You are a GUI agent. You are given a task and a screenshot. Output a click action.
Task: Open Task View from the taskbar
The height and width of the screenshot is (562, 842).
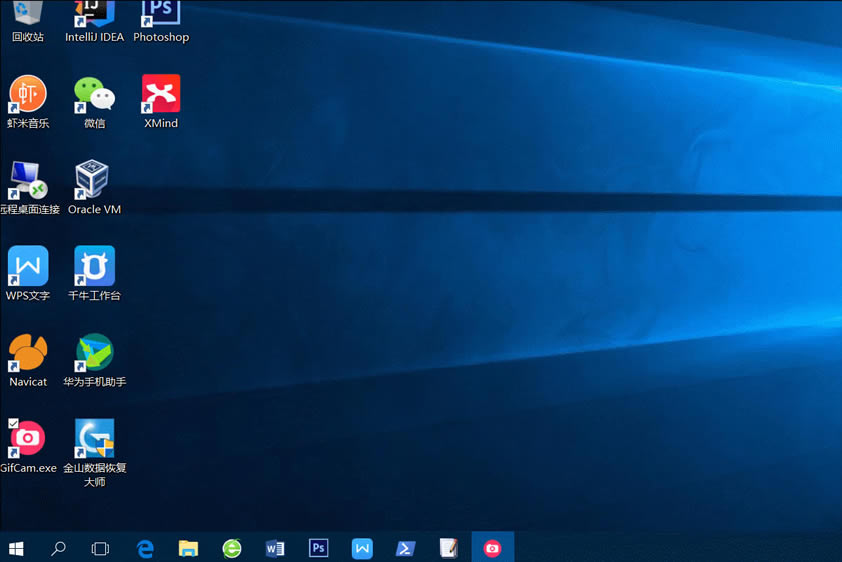click(x=100, y=548)
